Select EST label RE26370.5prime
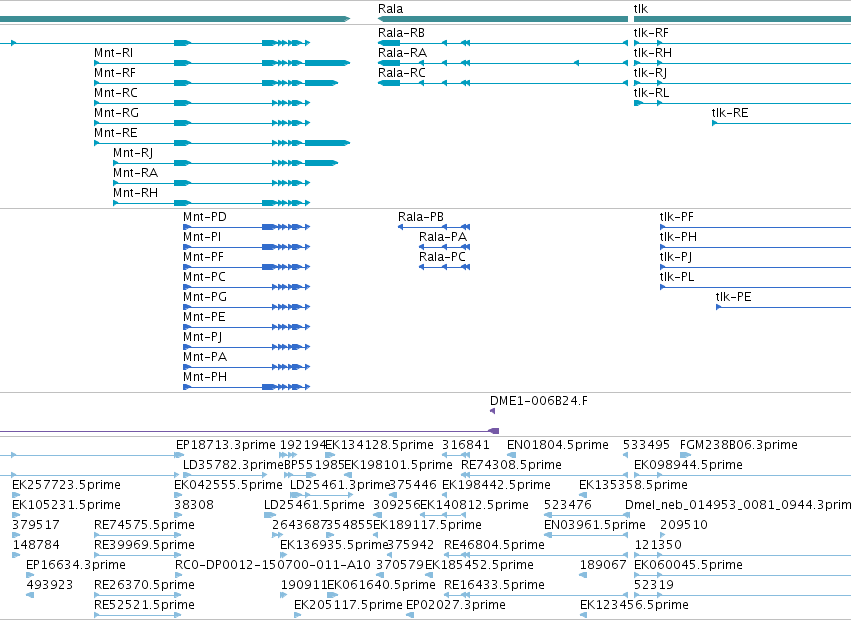 144,585
